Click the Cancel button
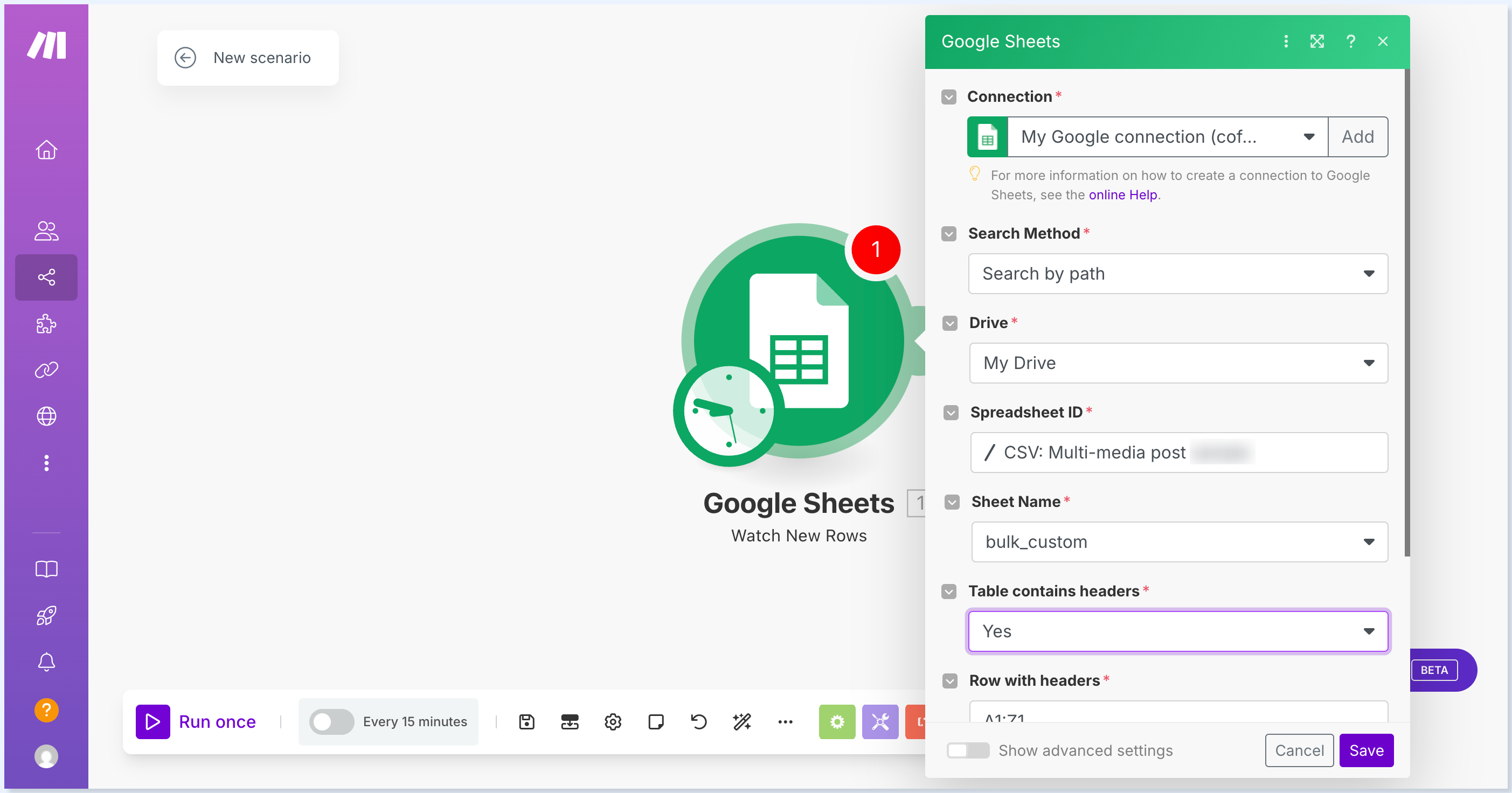1512x793 pixels. click(x=1299, y=750)
